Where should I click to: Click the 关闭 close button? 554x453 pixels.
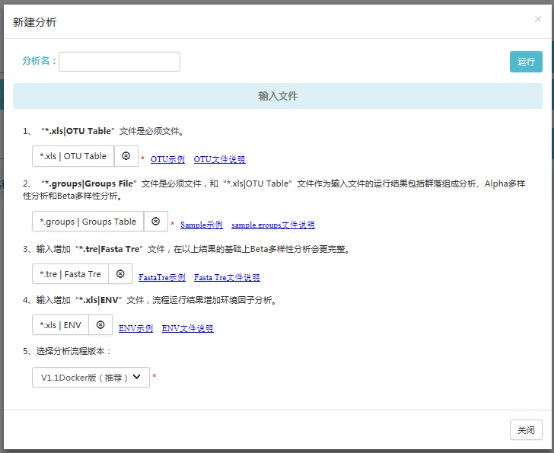tap(526, 430)
